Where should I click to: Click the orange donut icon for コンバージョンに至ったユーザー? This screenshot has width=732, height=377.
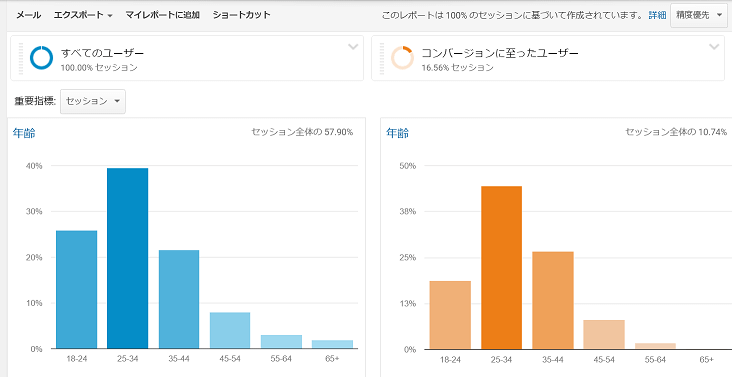tap(402, 58)
